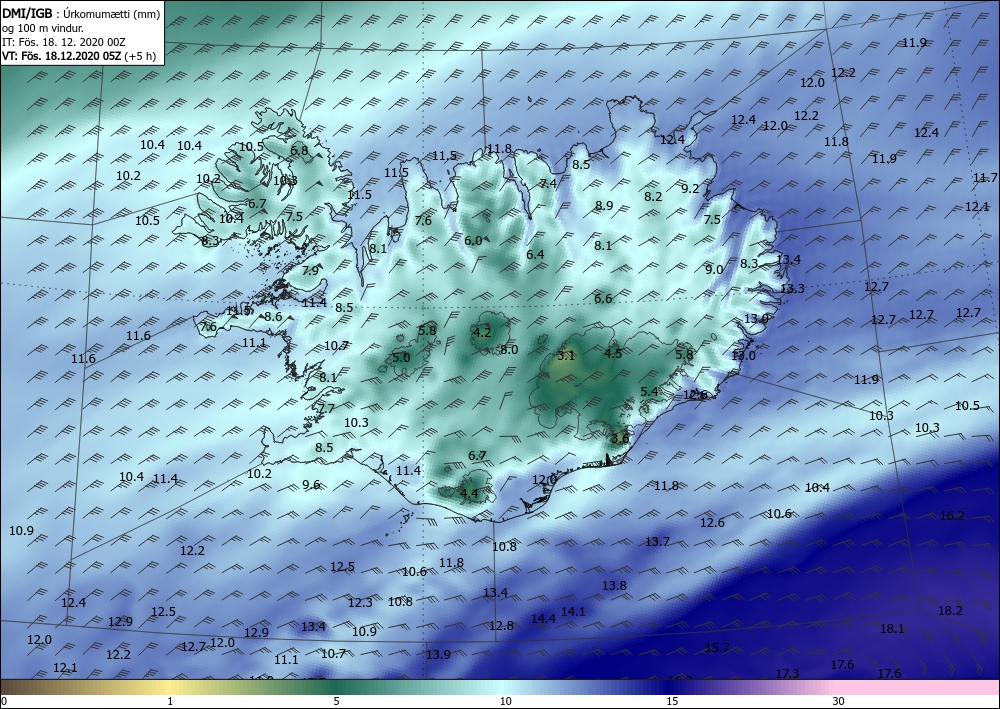The height and width of the screenshot is (709, 1000).
Task: Click the colour scale tick label '15'
Action: click(x=672, y=701)
